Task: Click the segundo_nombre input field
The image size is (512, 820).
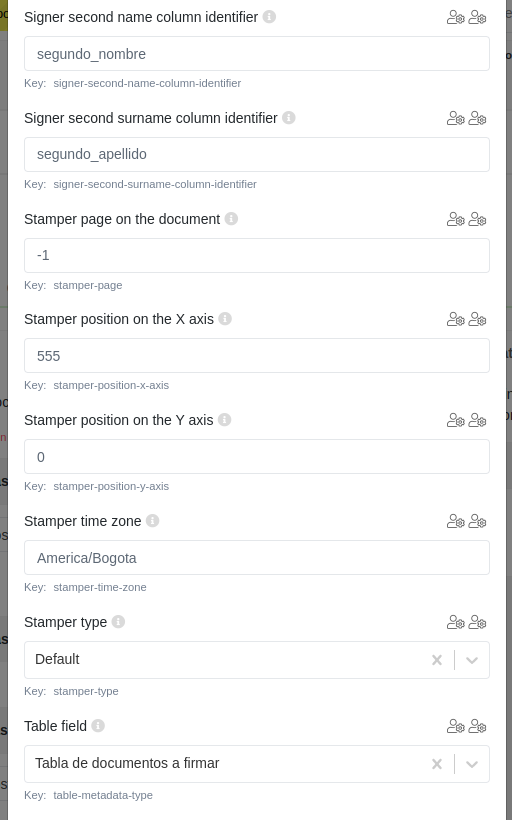Action: point(257,54)
